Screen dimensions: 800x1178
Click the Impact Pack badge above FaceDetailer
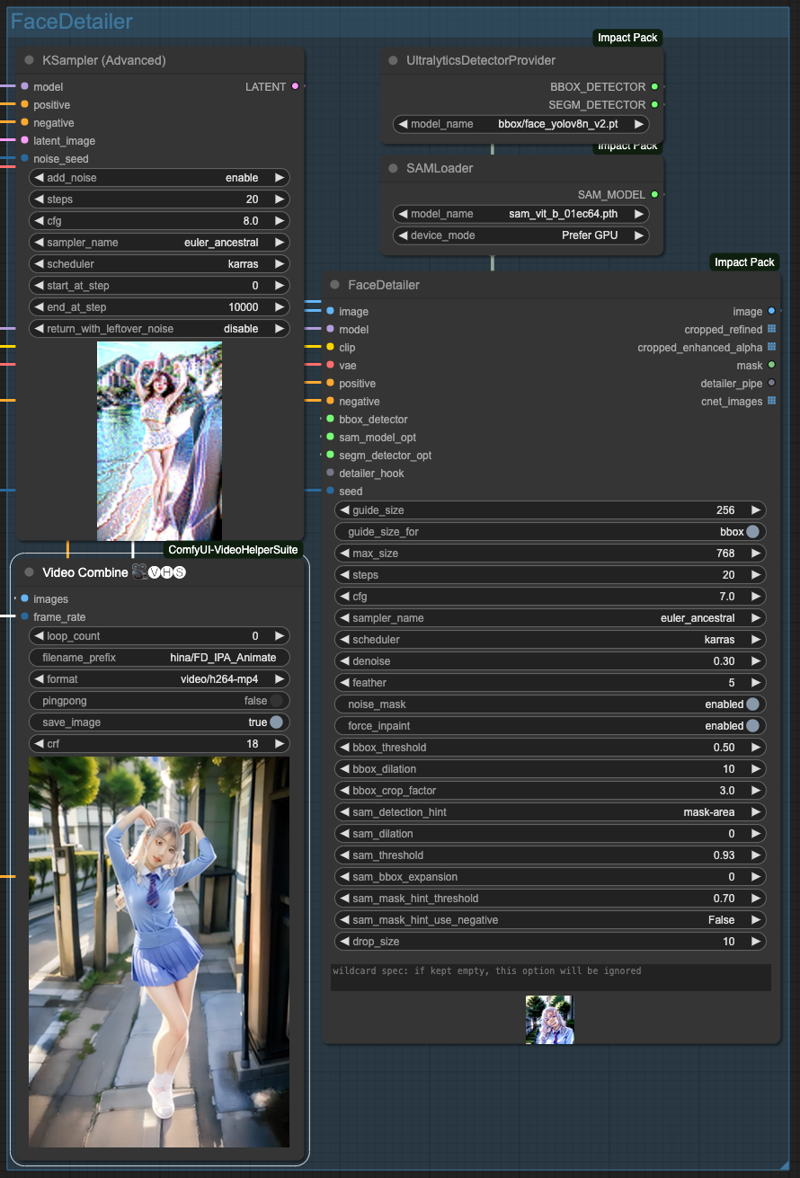[744, 262]
